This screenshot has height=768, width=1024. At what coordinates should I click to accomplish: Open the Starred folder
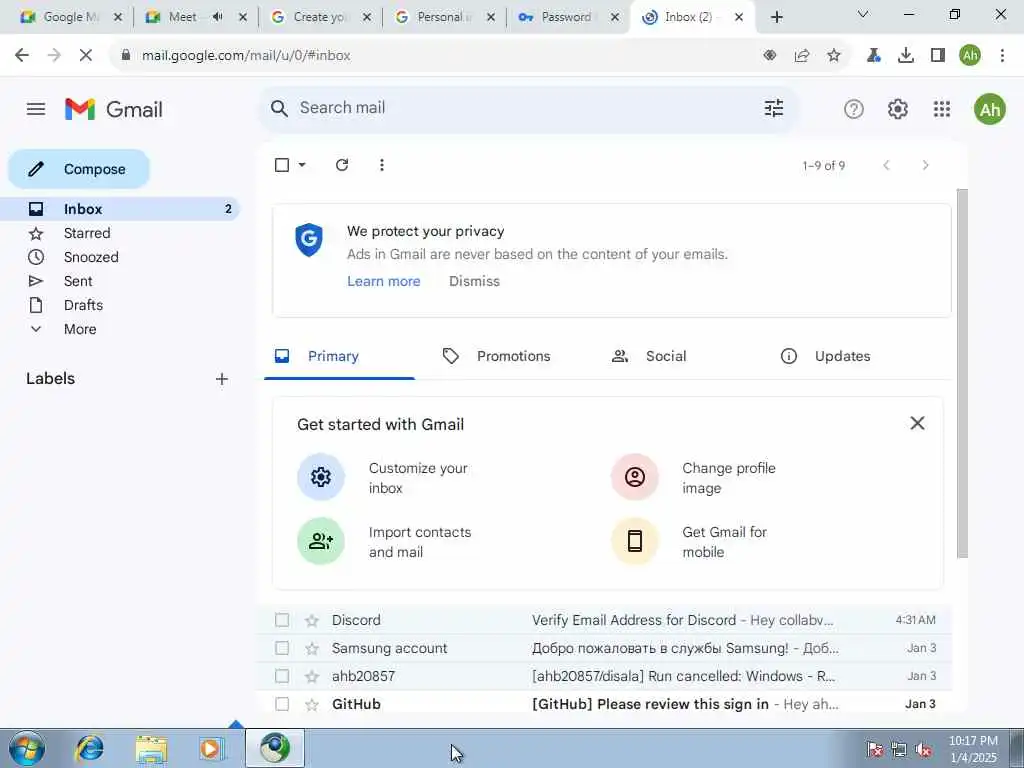[x=87, y=233]
